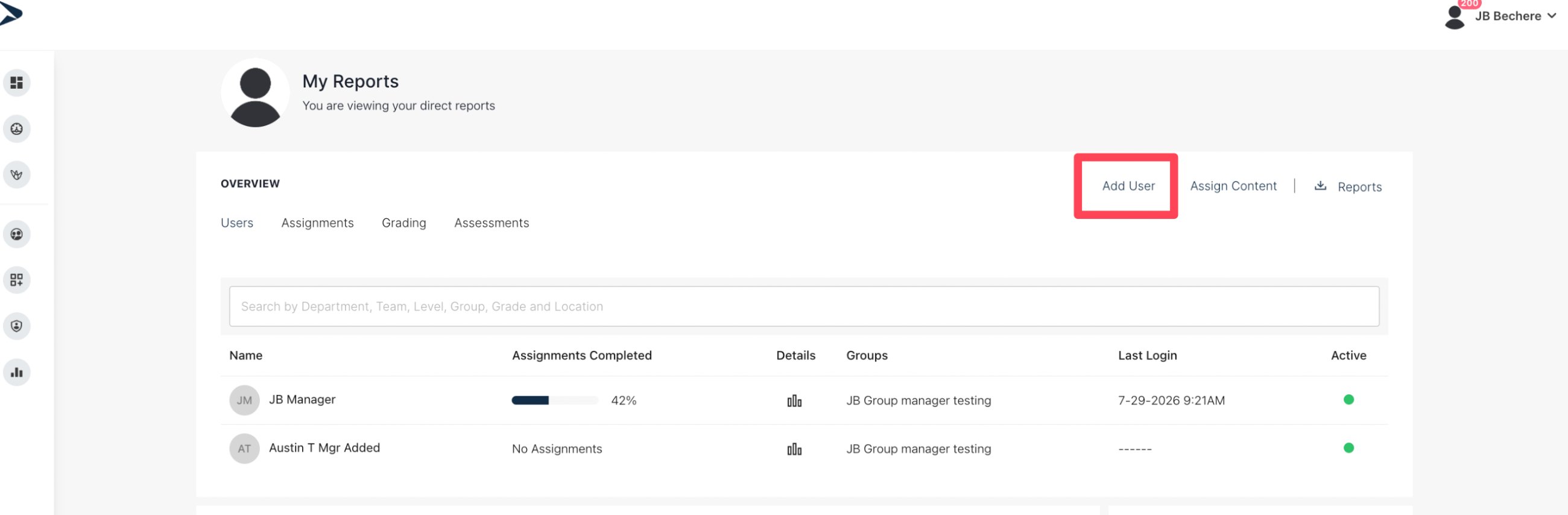Screen dimensions: 1568x515
Task: Switch to the Grading tab
Action: (x=403, y=223)
